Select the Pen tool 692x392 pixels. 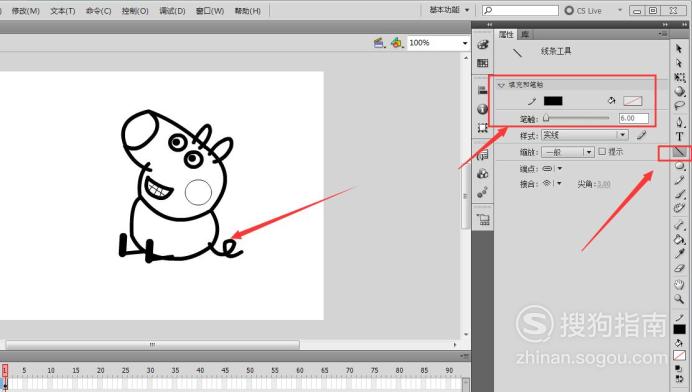point(679,122)
